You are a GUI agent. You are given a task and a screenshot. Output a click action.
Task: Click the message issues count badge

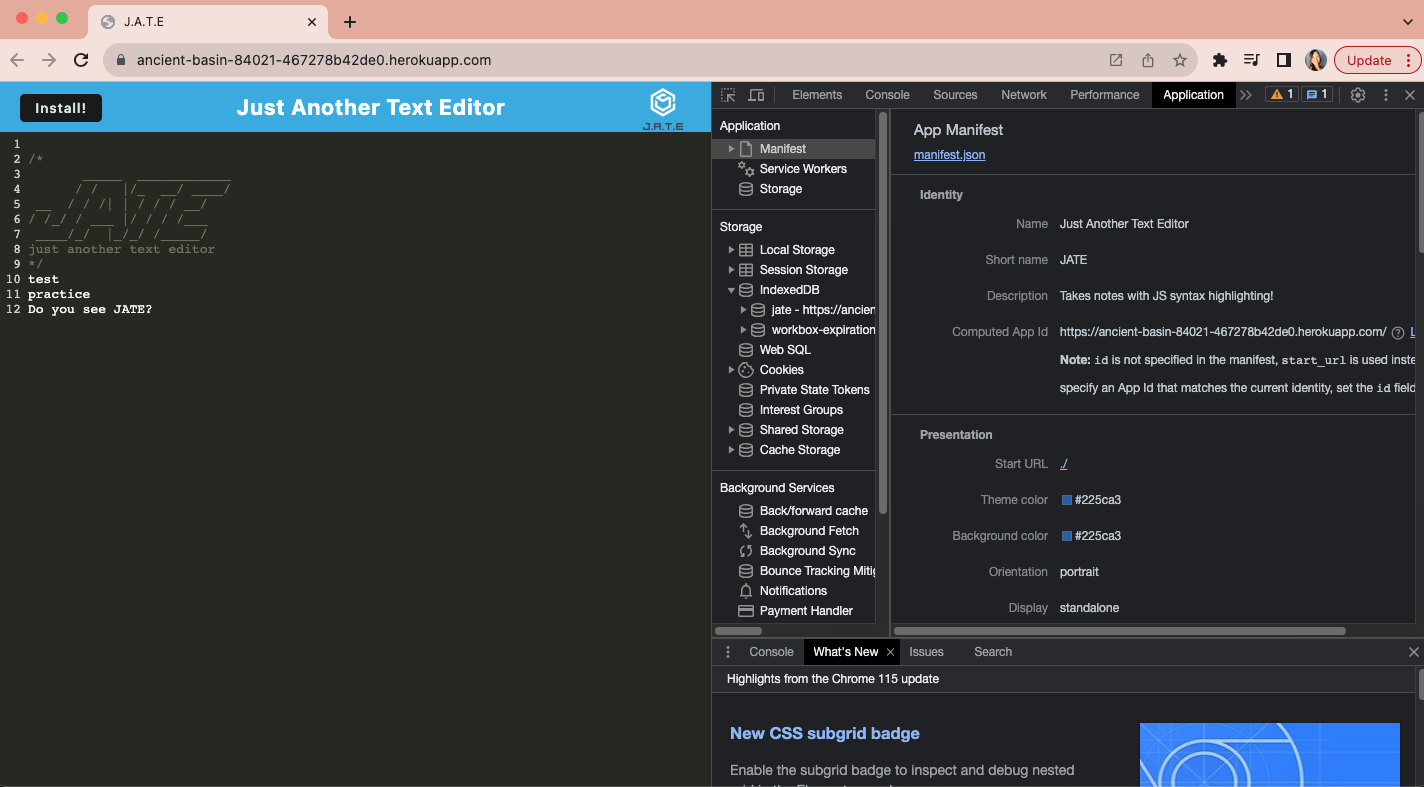pyautogui.click(x=1317, y=95)
